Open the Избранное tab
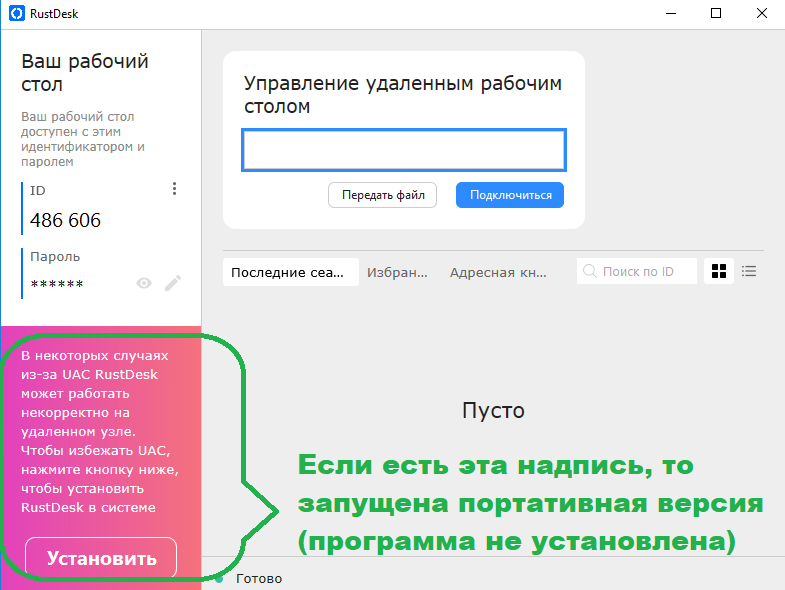The width and height of the screenshot is (785, 590). point(397,272)
